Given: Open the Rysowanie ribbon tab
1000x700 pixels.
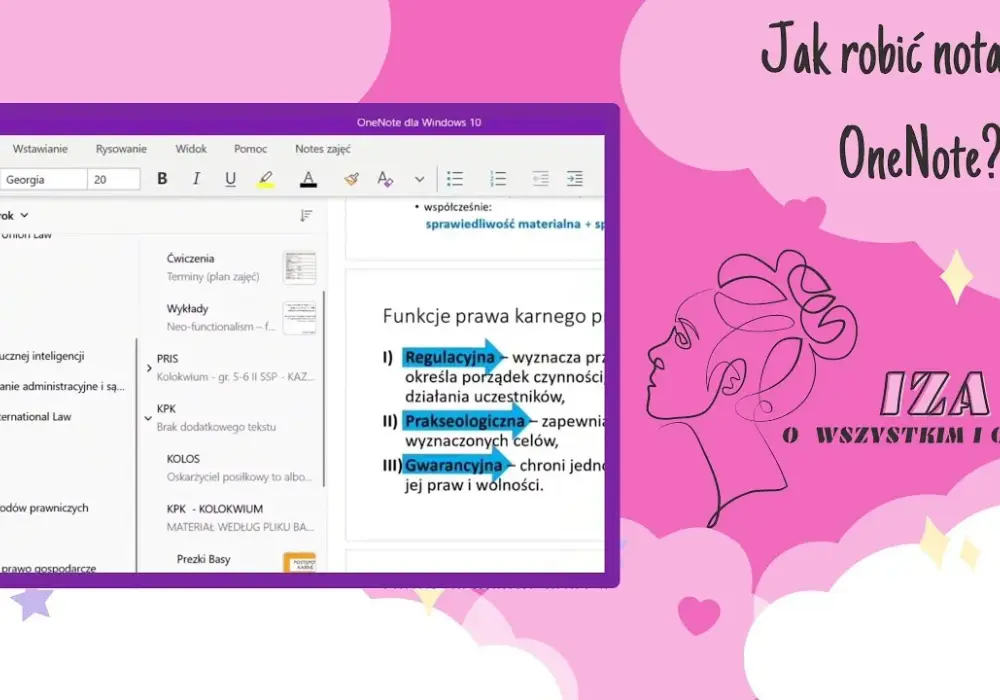Looking at the screenshot, I should click(x=121, y=149).
